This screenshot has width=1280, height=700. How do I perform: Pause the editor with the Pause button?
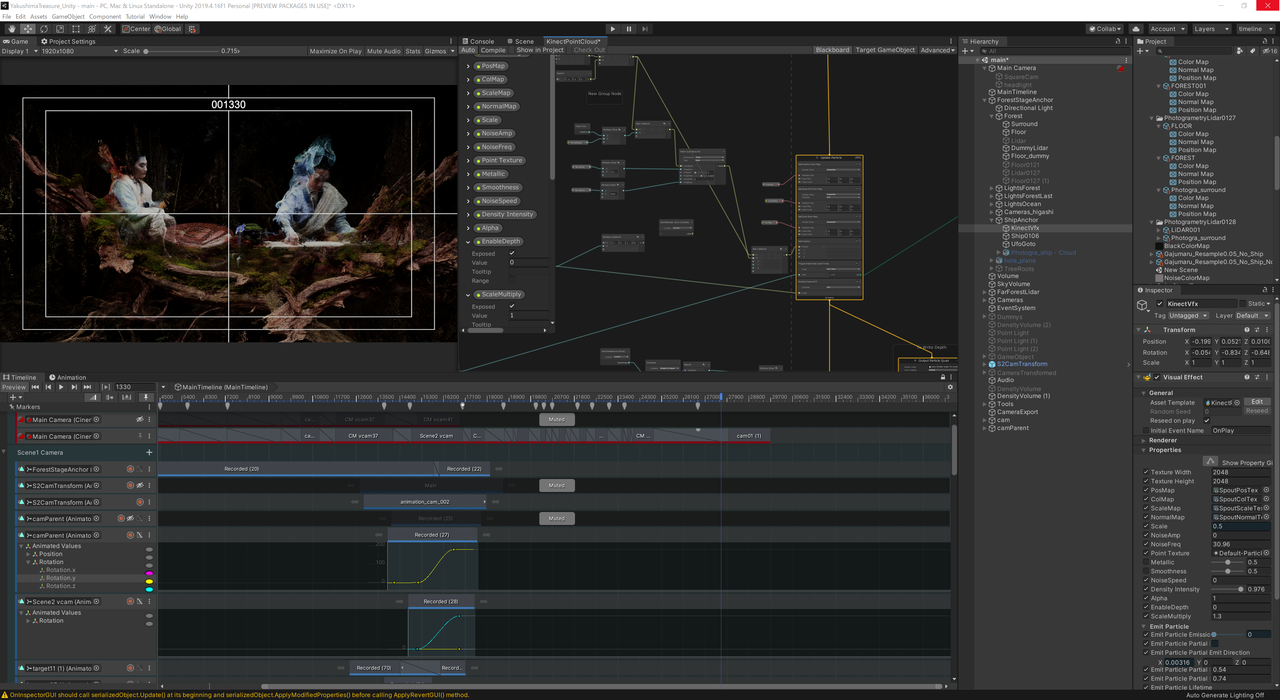pos(629,29)
